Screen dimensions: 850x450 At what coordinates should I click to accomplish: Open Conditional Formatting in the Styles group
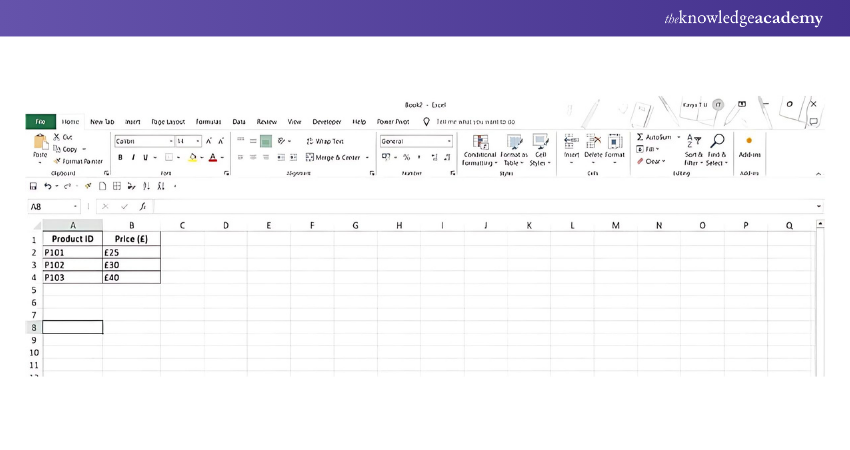480,142
